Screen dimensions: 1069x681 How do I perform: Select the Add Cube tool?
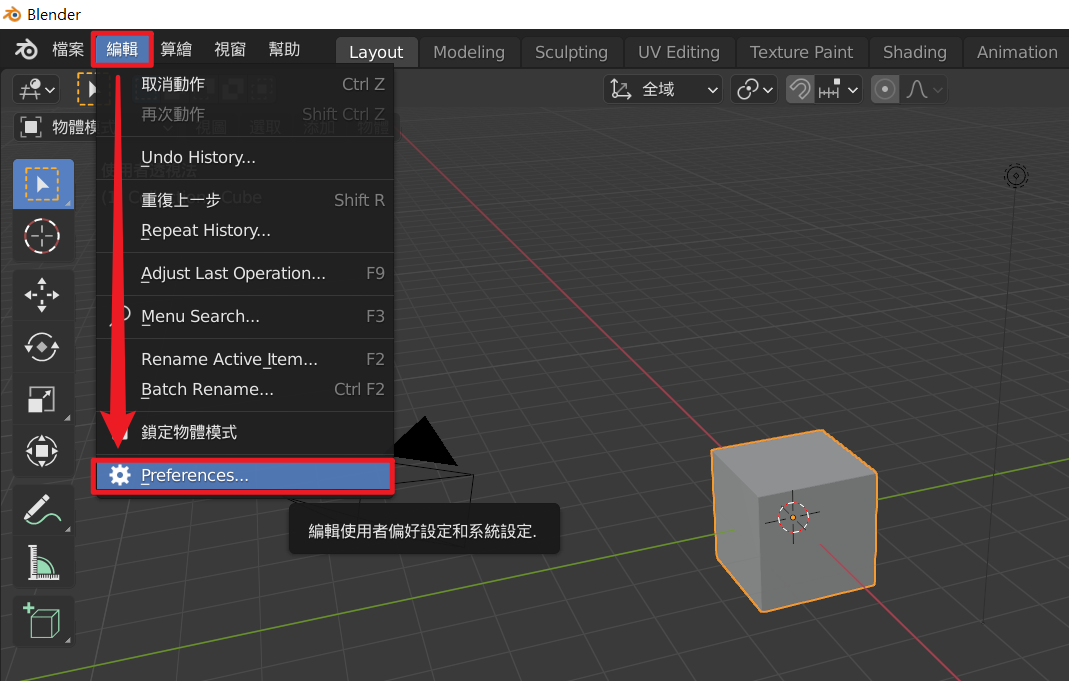coord(42,620)
